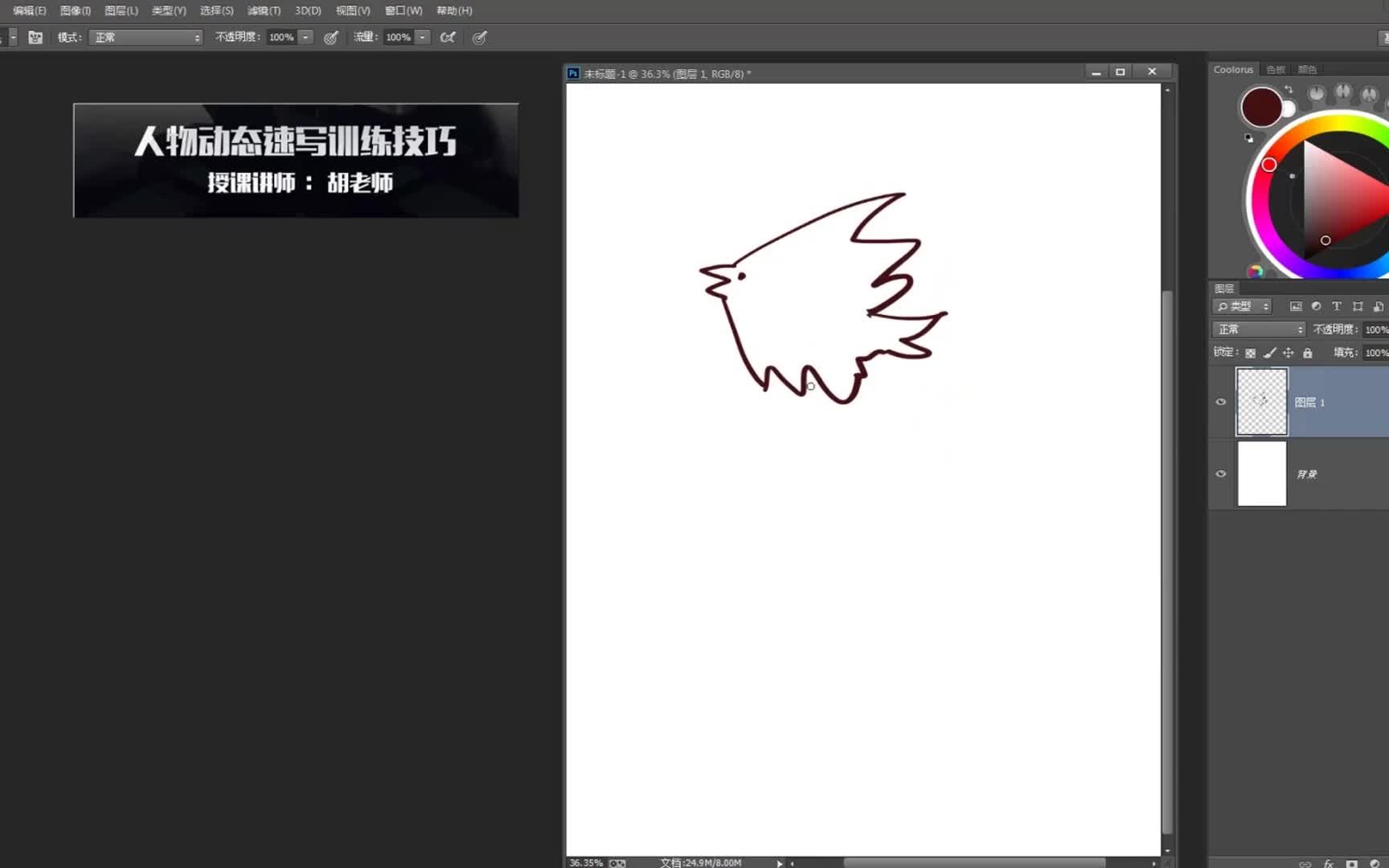Click the second Coolorus mode circle icon
Viewport: 1389px width, 868px height.
[1342, 93]
